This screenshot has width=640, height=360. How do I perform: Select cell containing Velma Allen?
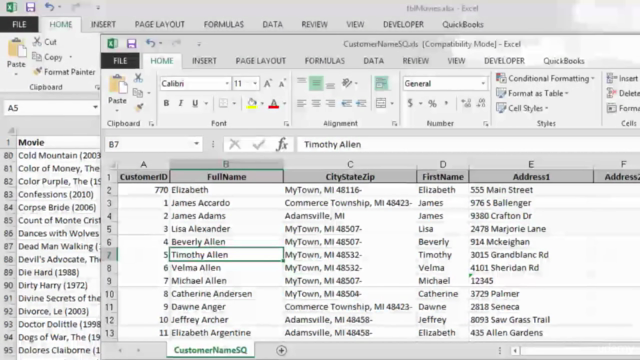click(226, 268)
